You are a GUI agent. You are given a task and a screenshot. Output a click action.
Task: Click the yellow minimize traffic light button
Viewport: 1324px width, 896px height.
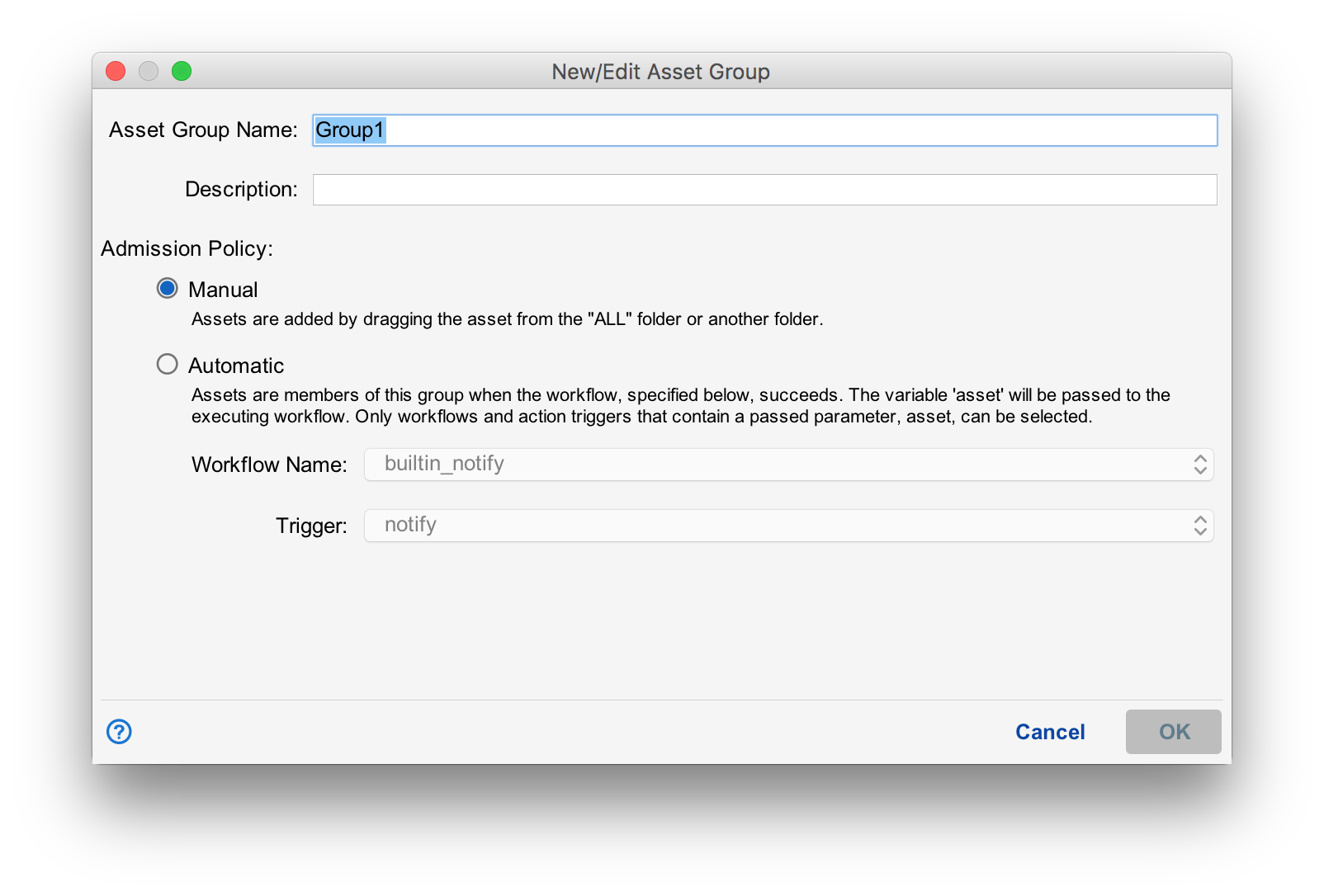pos(149,71)
